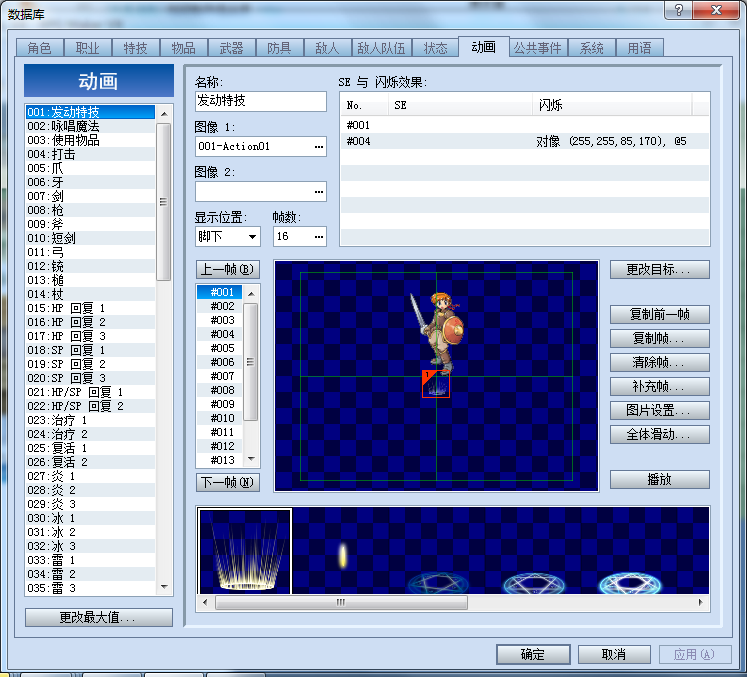The image size is (747, 677).
Task: Select animation 007:剑
Action: [x=90, y=196]
